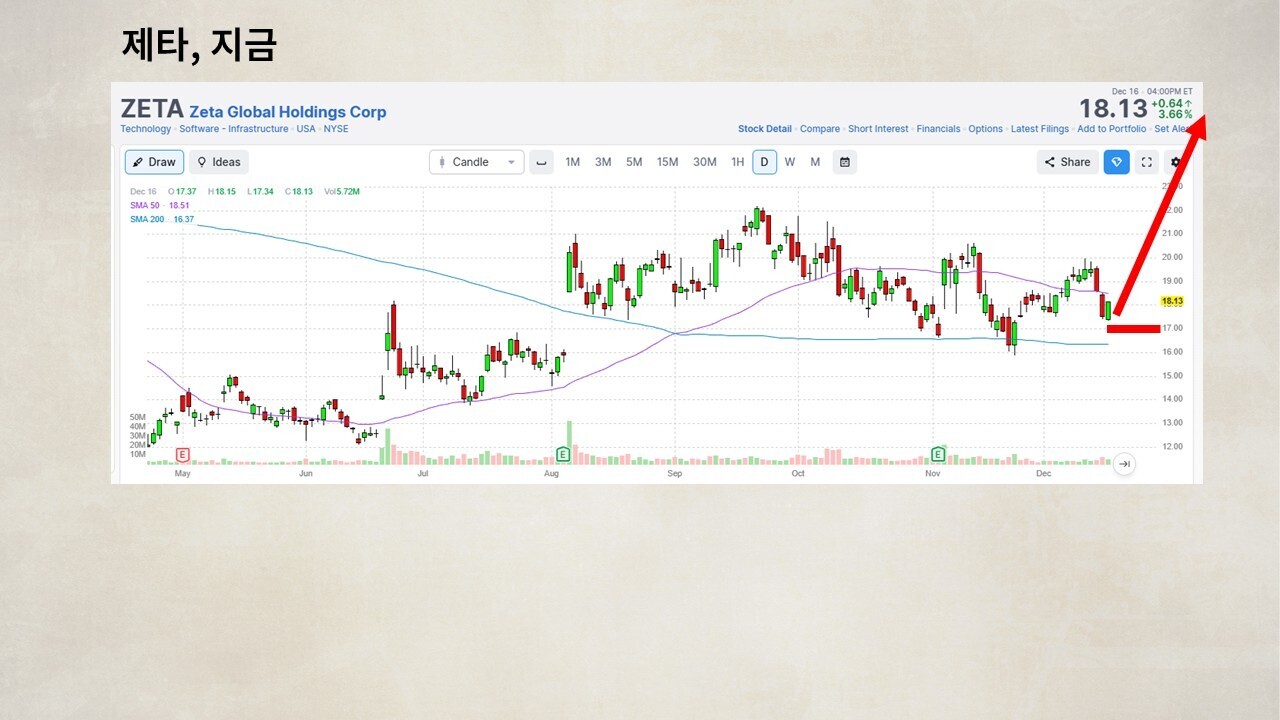Open the Candle chart type dropdown
Screen dimensions: 1280x720
click(477, 162)
